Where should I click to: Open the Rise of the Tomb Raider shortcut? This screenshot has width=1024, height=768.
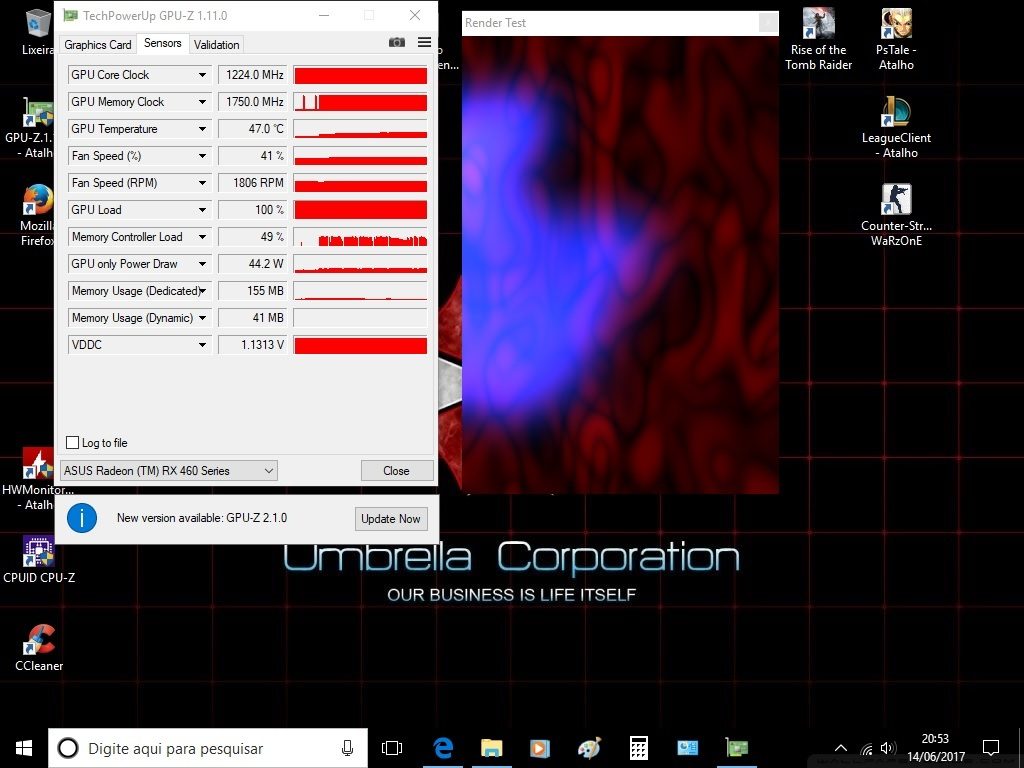coord(818,39)
